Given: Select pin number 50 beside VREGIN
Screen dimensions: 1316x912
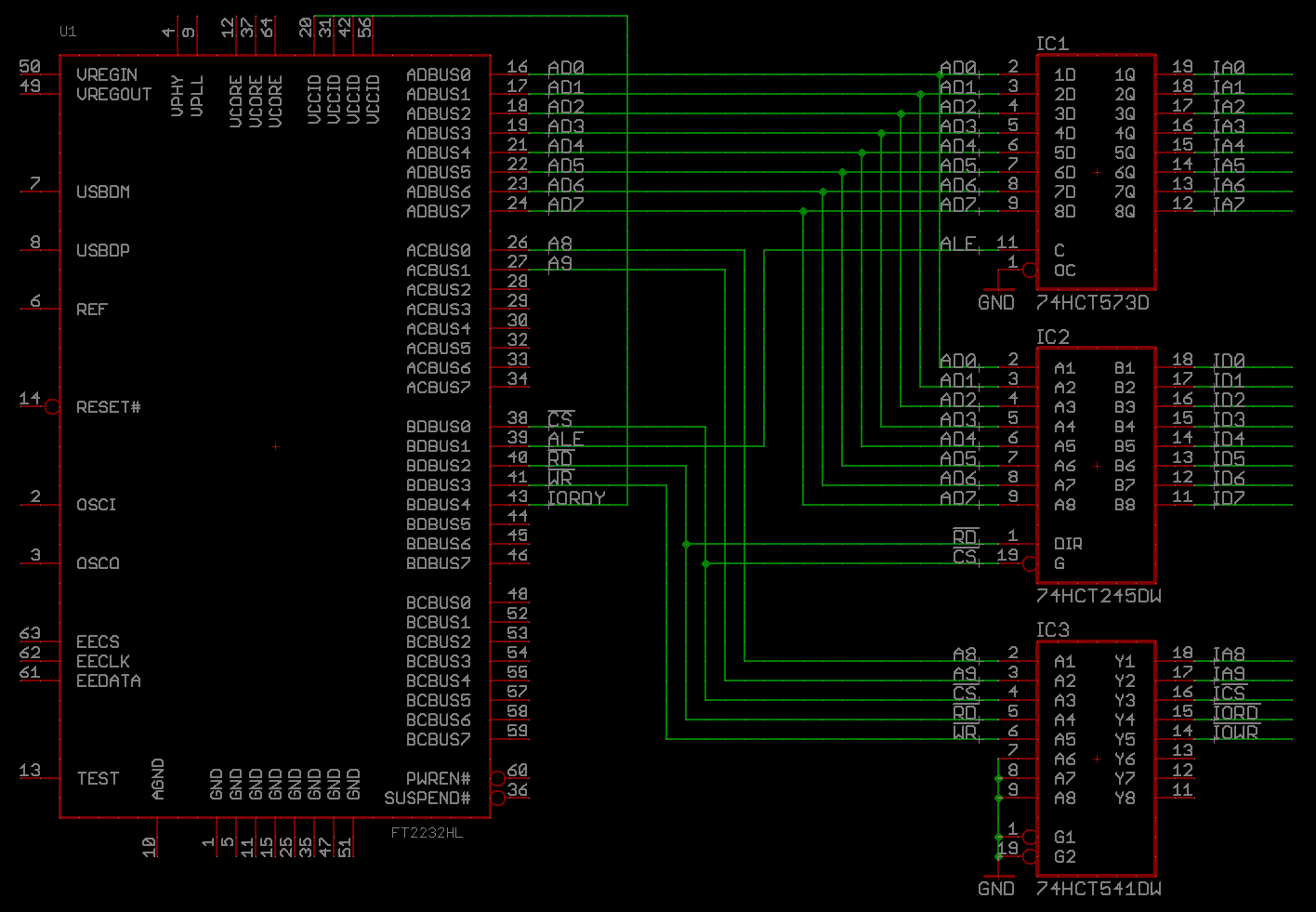Looking at the screenshot, I should (30, 66).
